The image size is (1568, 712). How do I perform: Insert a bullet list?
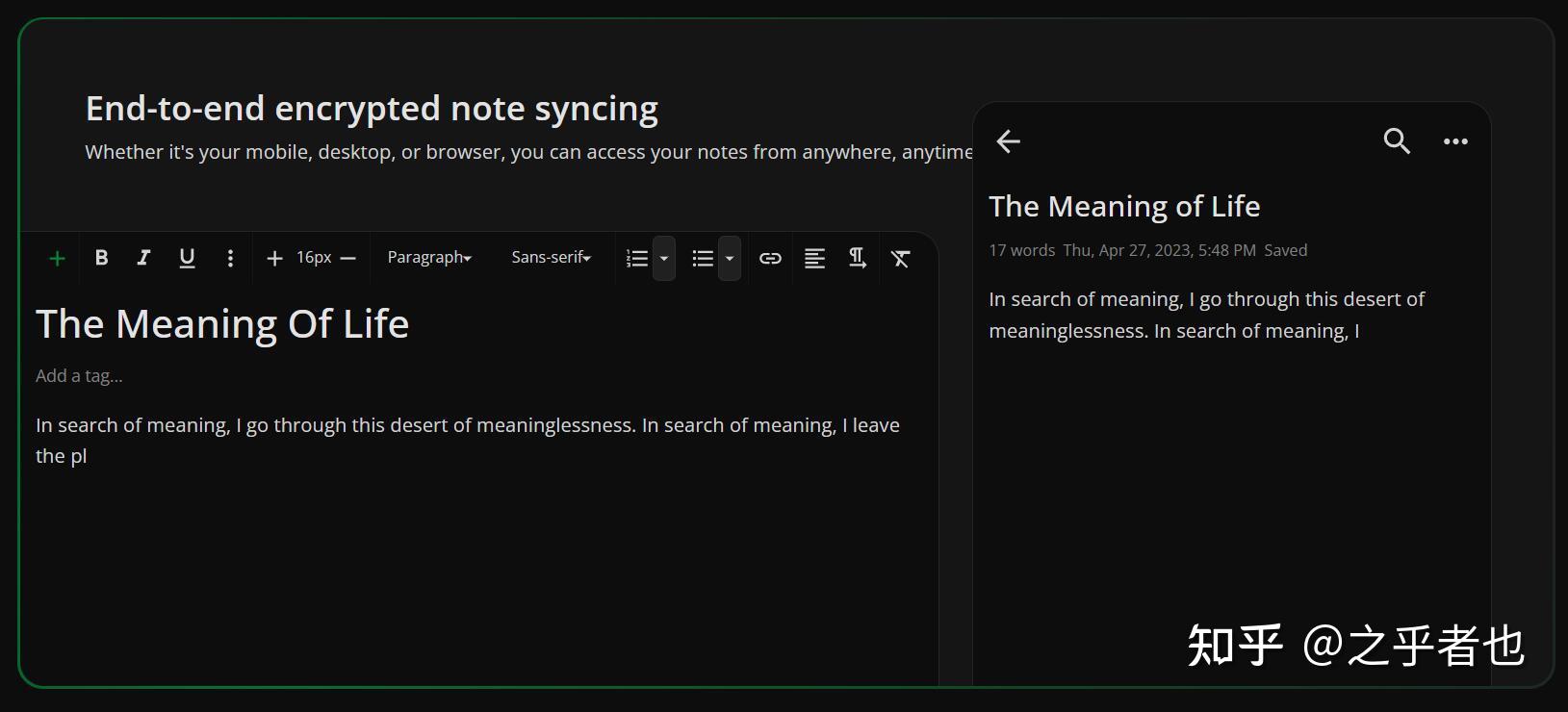[x=703, y=258]
